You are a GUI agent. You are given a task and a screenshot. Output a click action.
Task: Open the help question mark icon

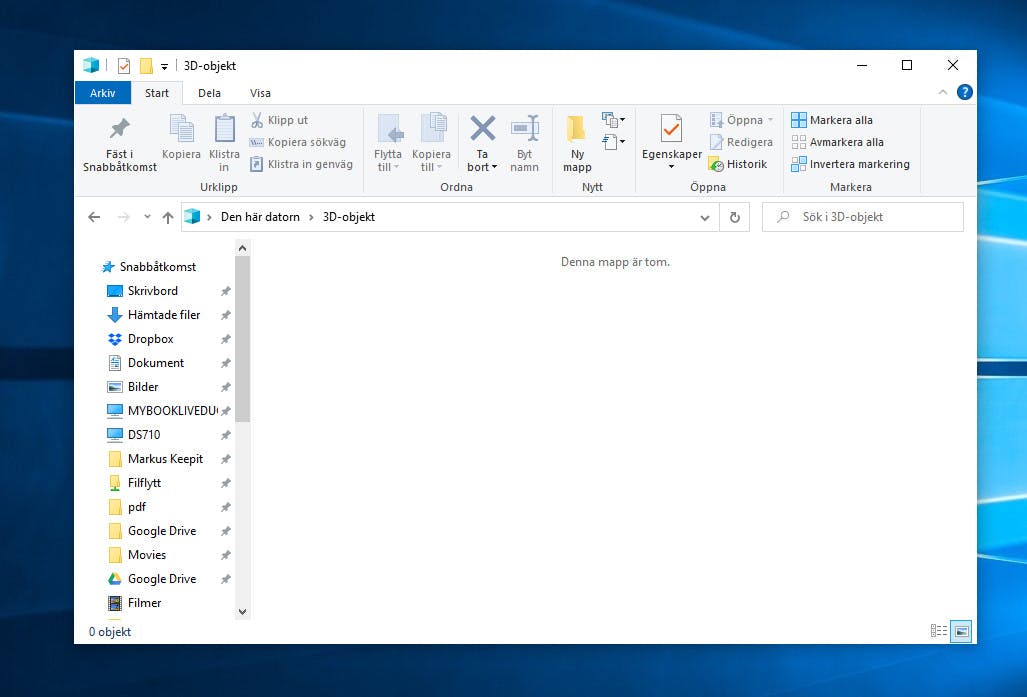tap(964, 92)
